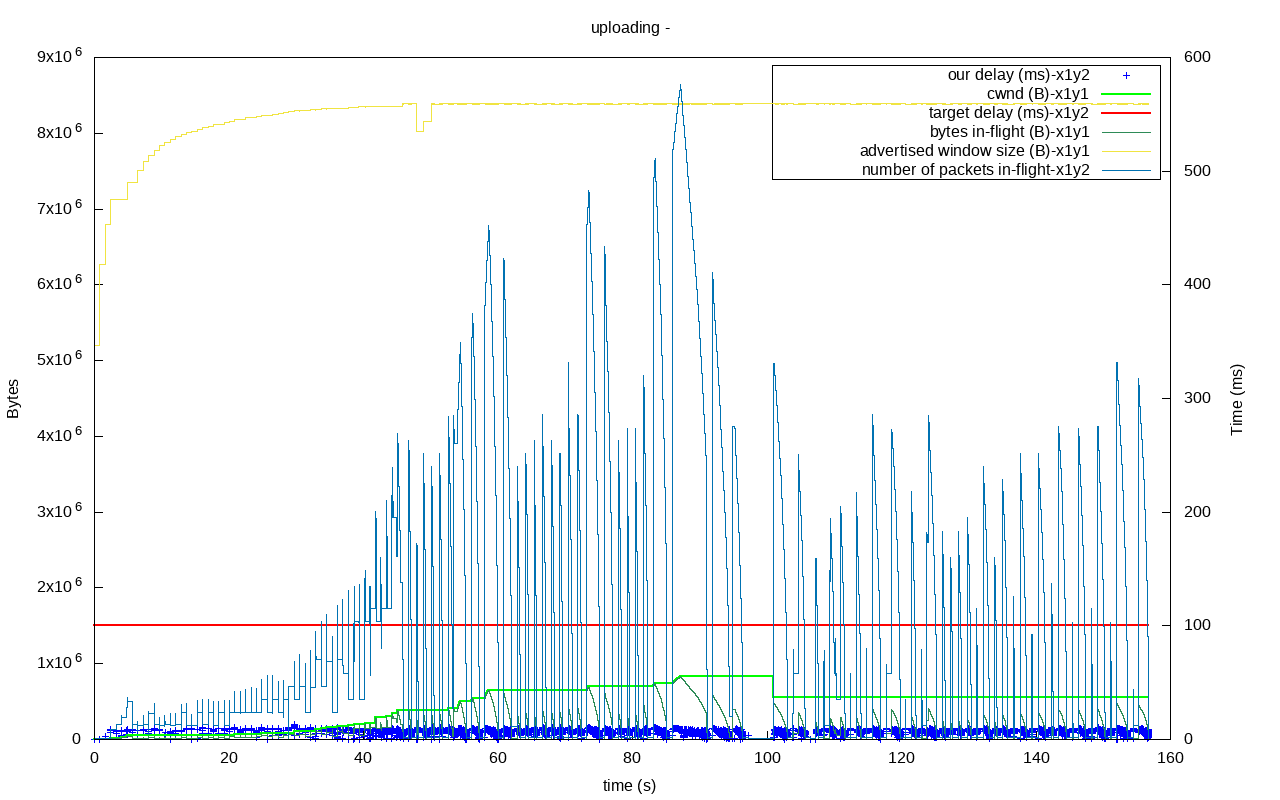Screen dimensions: 1280x800
Task: Click the 2x10^6 left axis tick label
Action: coord(59,587)
